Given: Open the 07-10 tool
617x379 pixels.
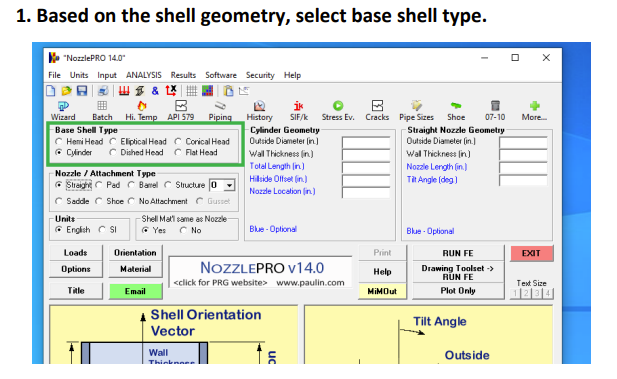Looking at the screenshot, I should [495, 111].
